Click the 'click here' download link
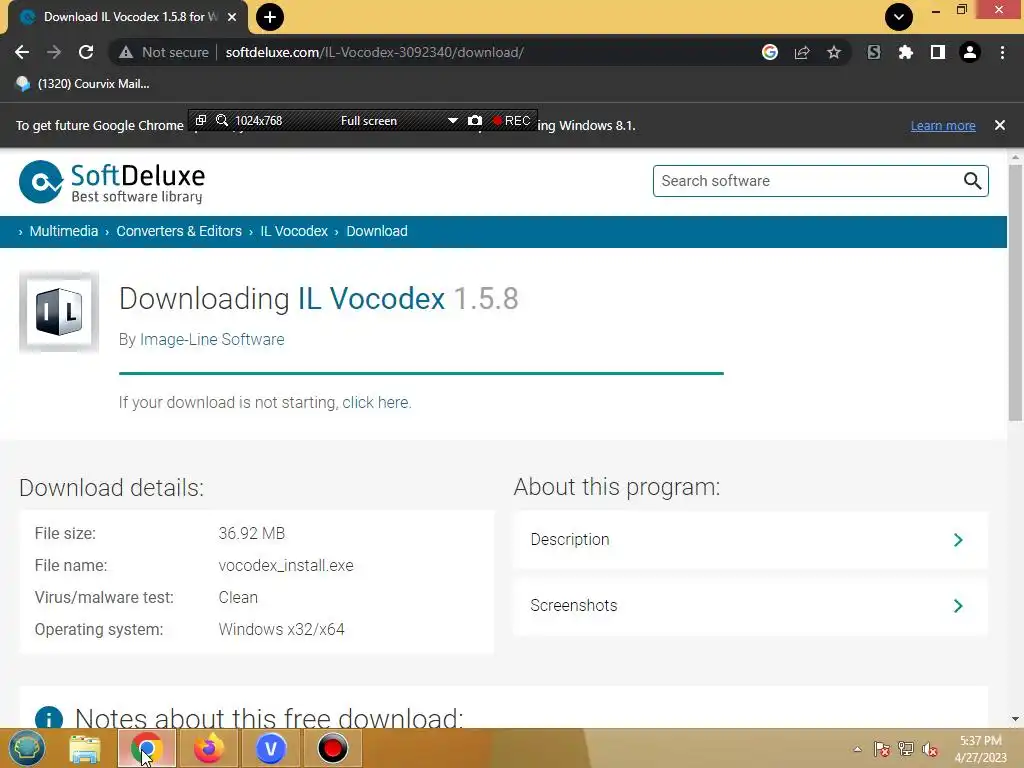1024x768 pixels. point(376,402)
